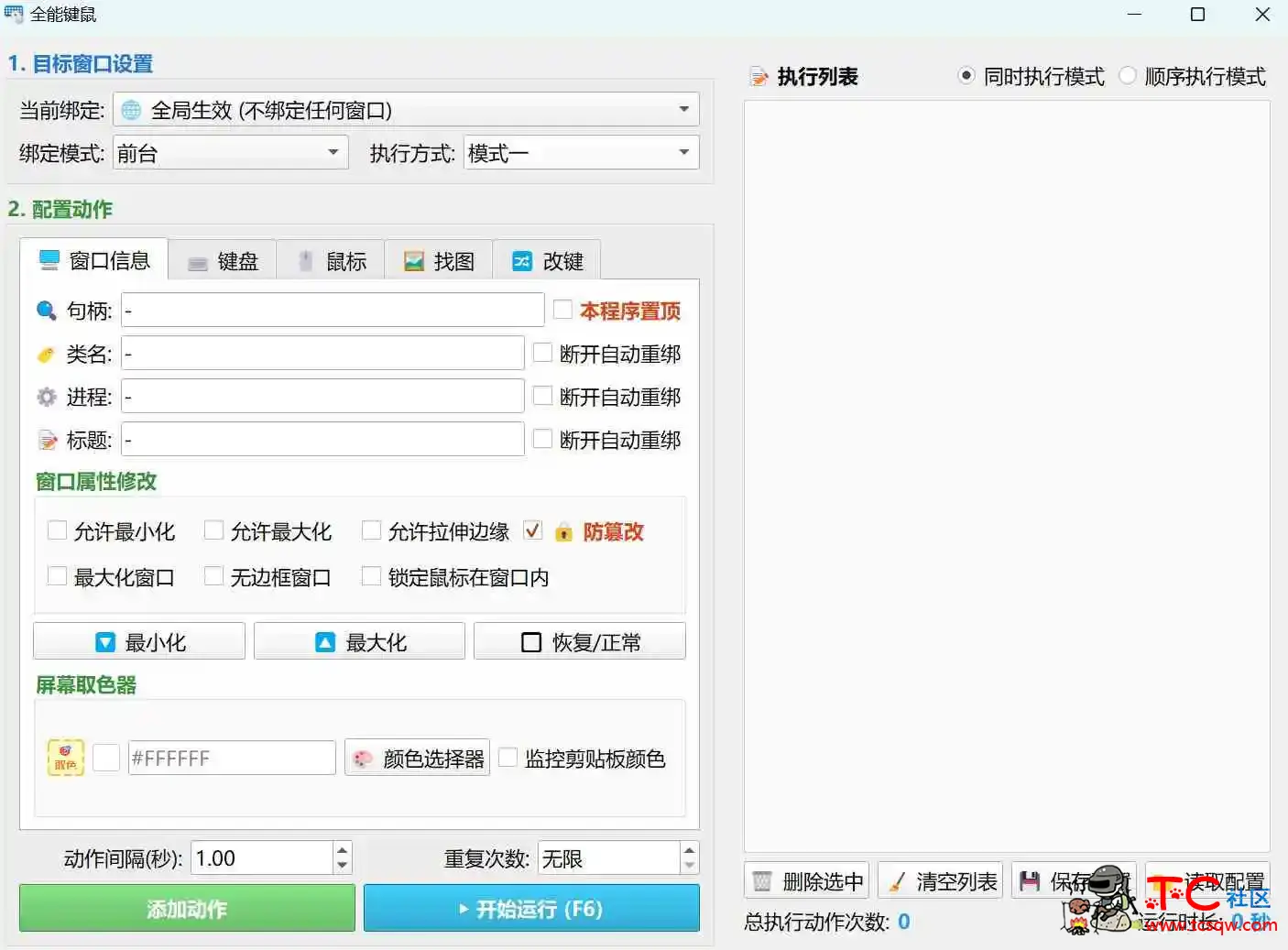
Task: Click the 取色 color pick icon
Action: coord(66,759)
